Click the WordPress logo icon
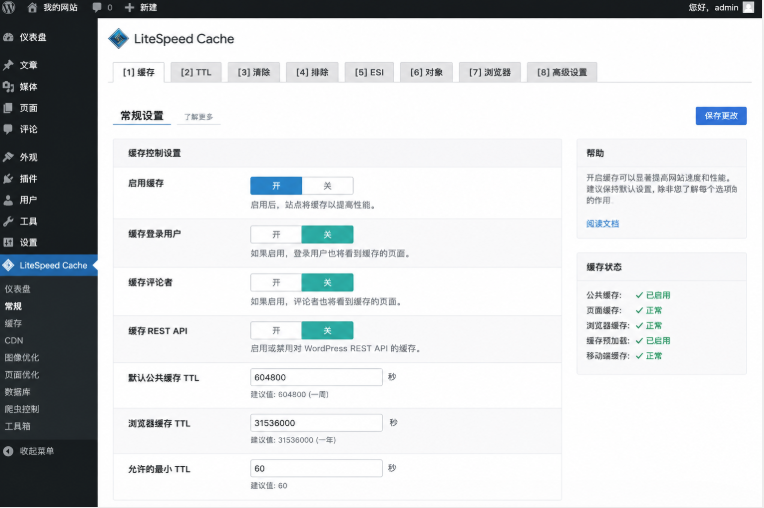 point(9,7)
